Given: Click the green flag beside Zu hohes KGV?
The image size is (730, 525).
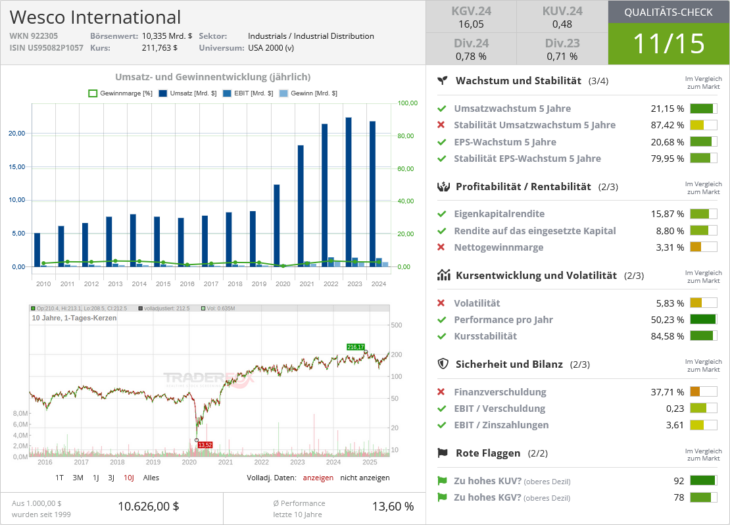Looking at the screenshot, I should tap(442, 497).
